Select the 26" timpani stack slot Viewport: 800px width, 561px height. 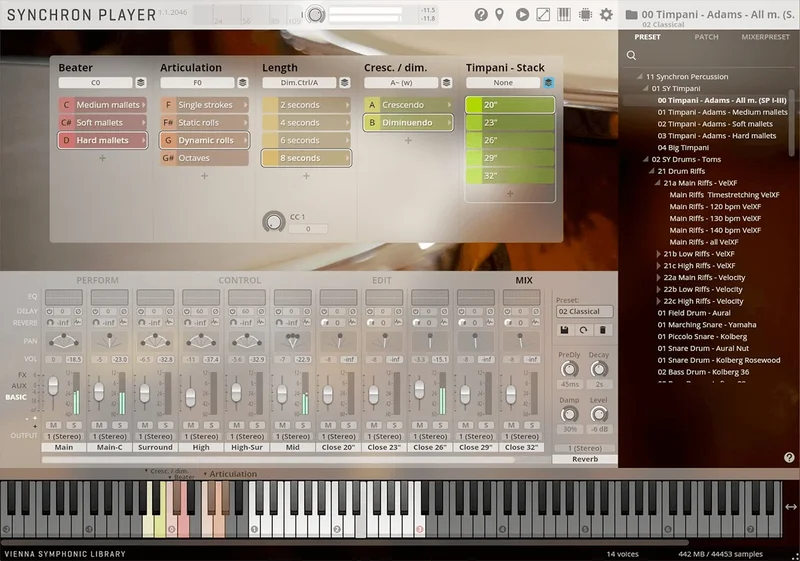pyautogui.click(x=510, y=140)
